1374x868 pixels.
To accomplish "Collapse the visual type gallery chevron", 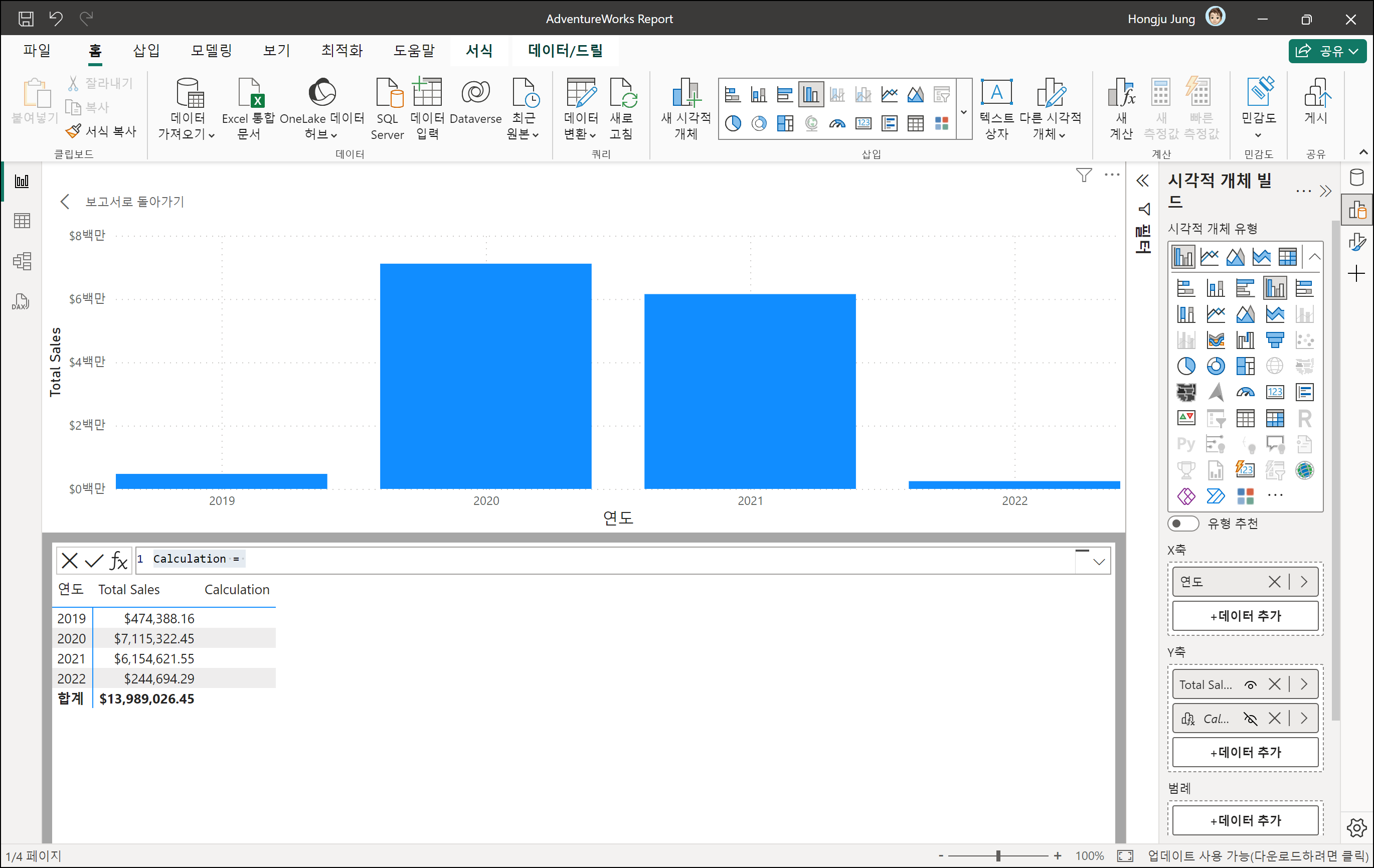I will (x=1314, y=257).
